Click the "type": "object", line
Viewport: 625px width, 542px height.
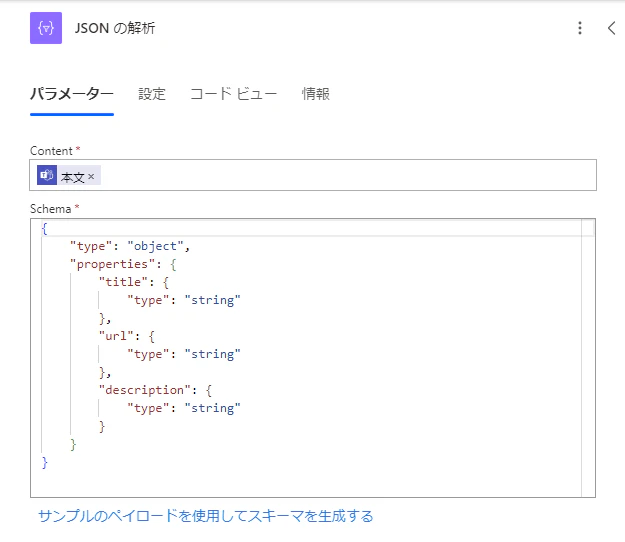coord(130,246)
